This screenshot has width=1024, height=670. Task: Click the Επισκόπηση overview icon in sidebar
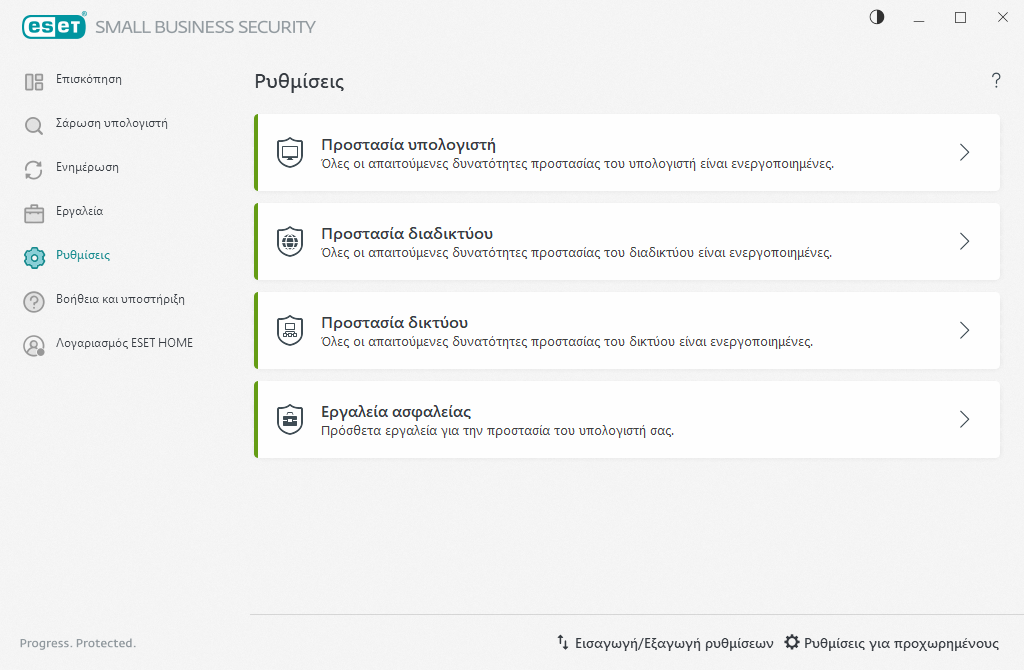click(34, 82)
